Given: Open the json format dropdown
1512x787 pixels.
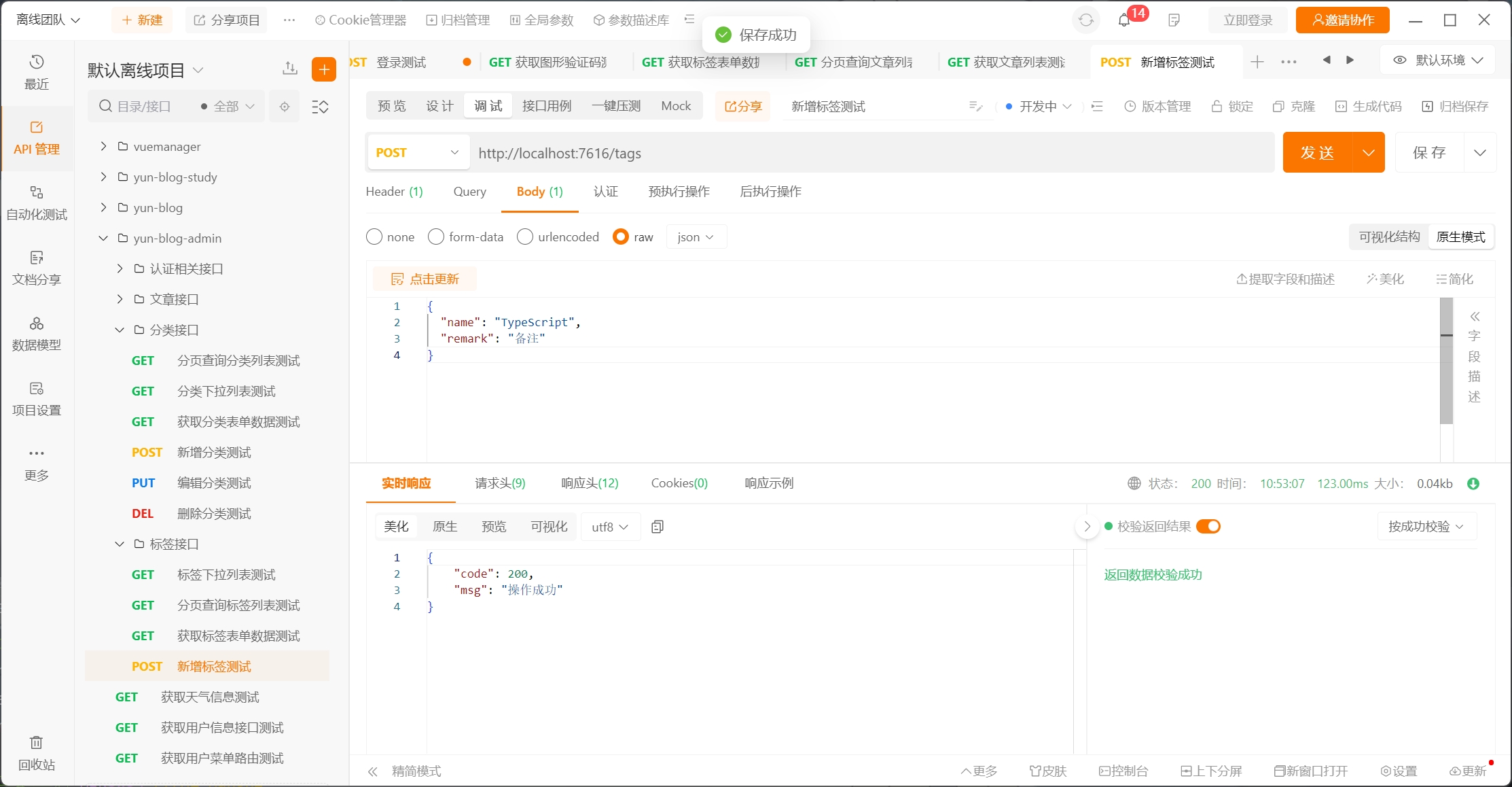Looking at the screenshot, I should point(696,237).
